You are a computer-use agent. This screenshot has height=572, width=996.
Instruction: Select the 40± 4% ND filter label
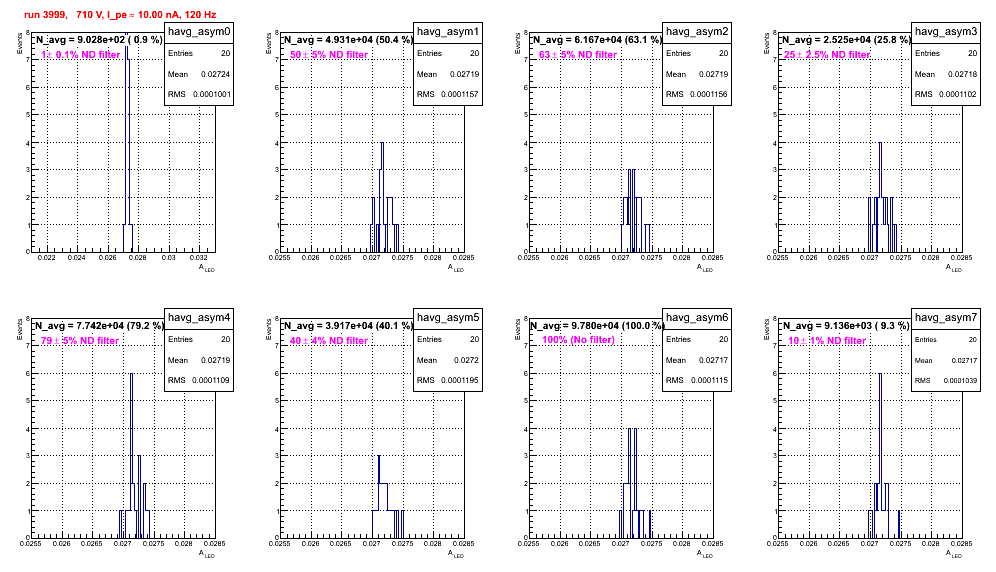(329, 341)
